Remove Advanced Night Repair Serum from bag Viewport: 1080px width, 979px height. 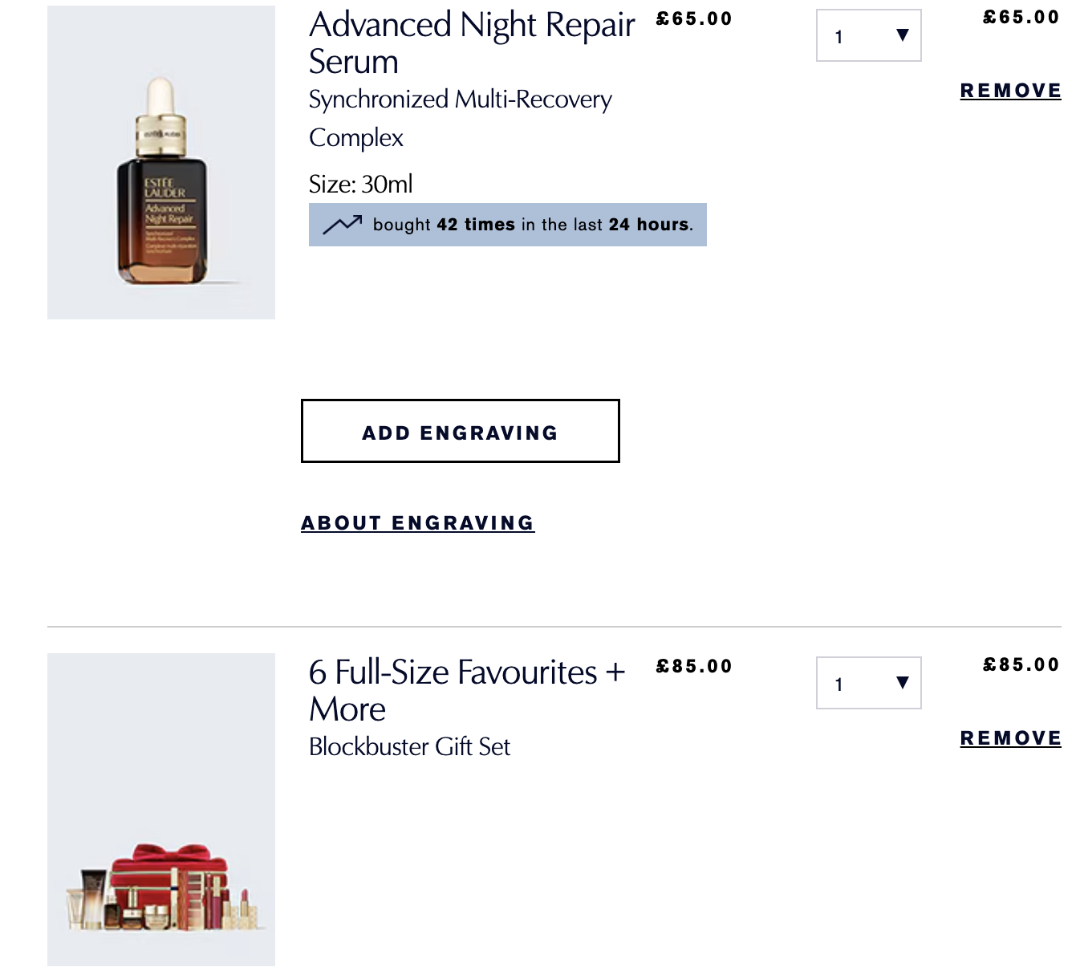tap(1010, 91)
